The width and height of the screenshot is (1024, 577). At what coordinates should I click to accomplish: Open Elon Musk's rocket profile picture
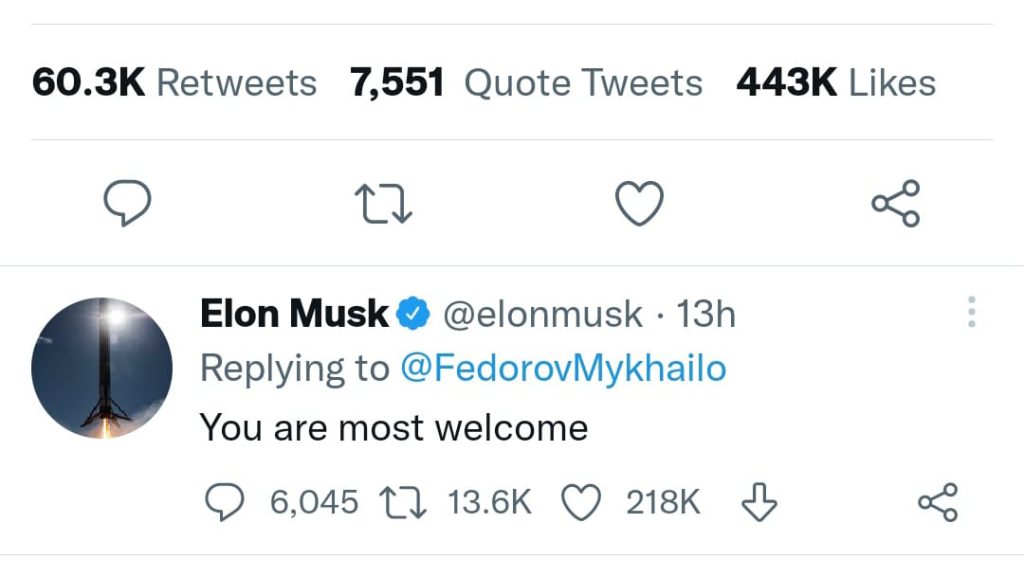click(x=101, y=368)
